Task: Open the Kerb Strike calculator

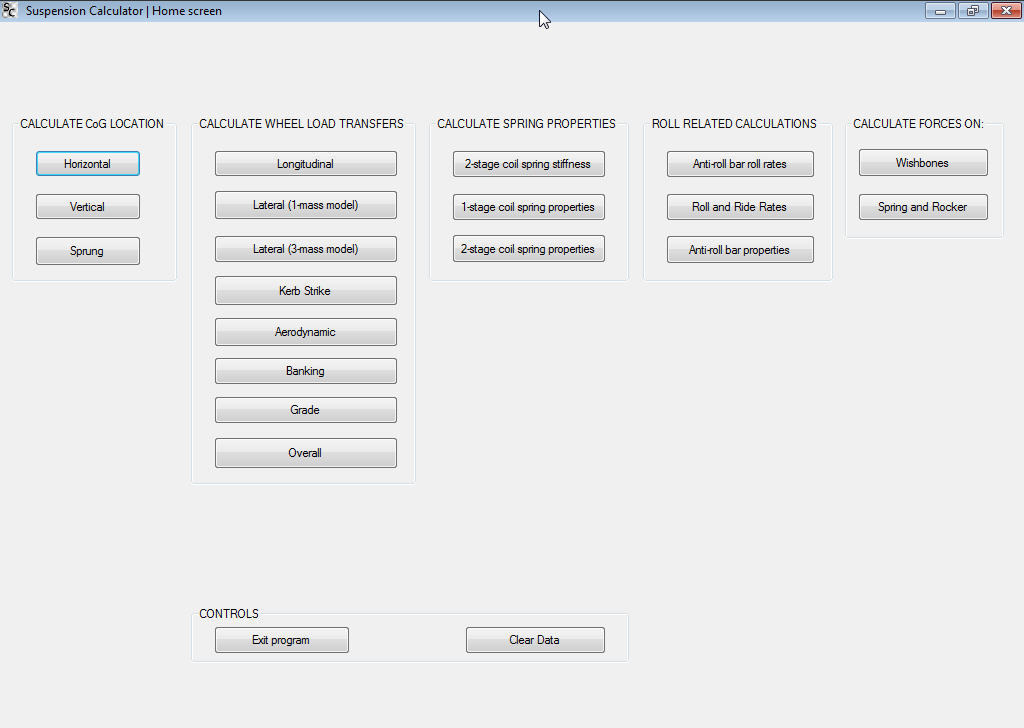Action: click(305, 290)
